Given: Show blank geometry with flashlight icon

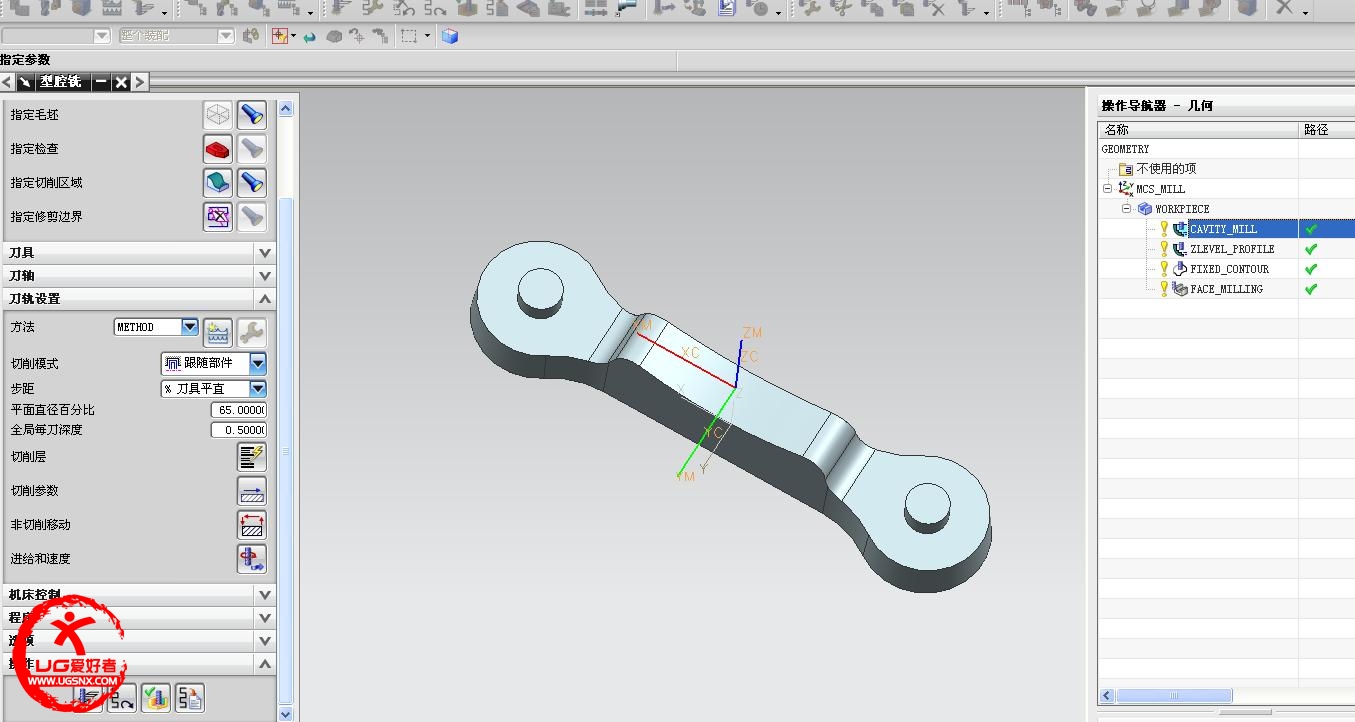Looking at the screenshot, I should click(252, 115).
